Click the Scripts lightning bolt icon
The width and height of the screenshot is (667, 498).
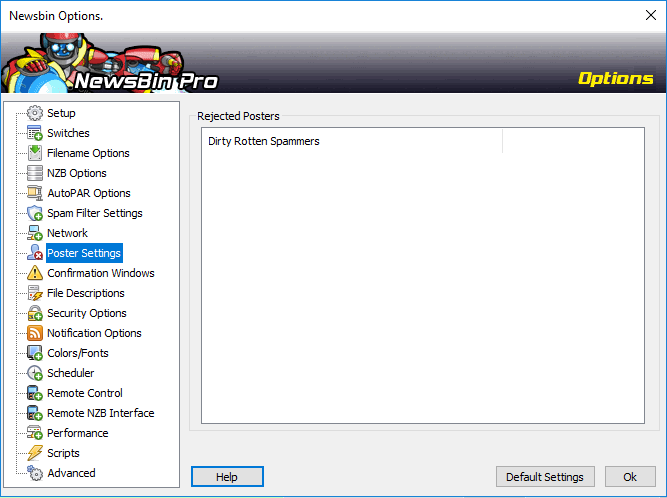pyautogui.click(x=34, y=453)
